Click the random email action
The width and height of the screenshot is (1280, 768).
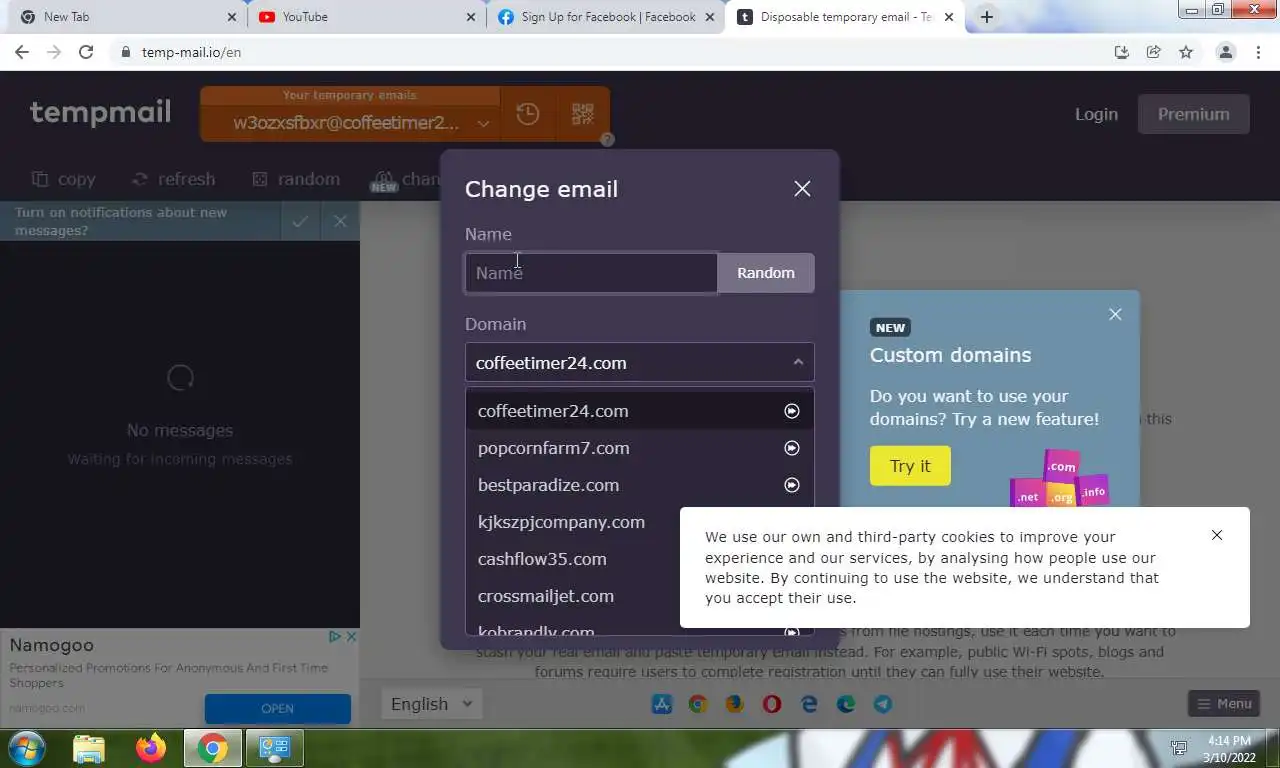(296, 179)
